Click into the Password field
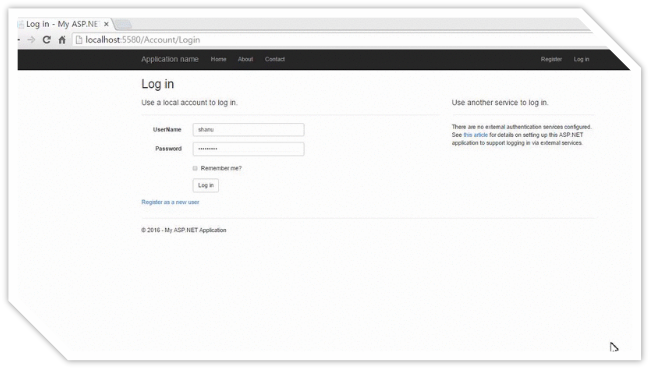The height and width of the screenshot is (369, 650). coord(248,149)
